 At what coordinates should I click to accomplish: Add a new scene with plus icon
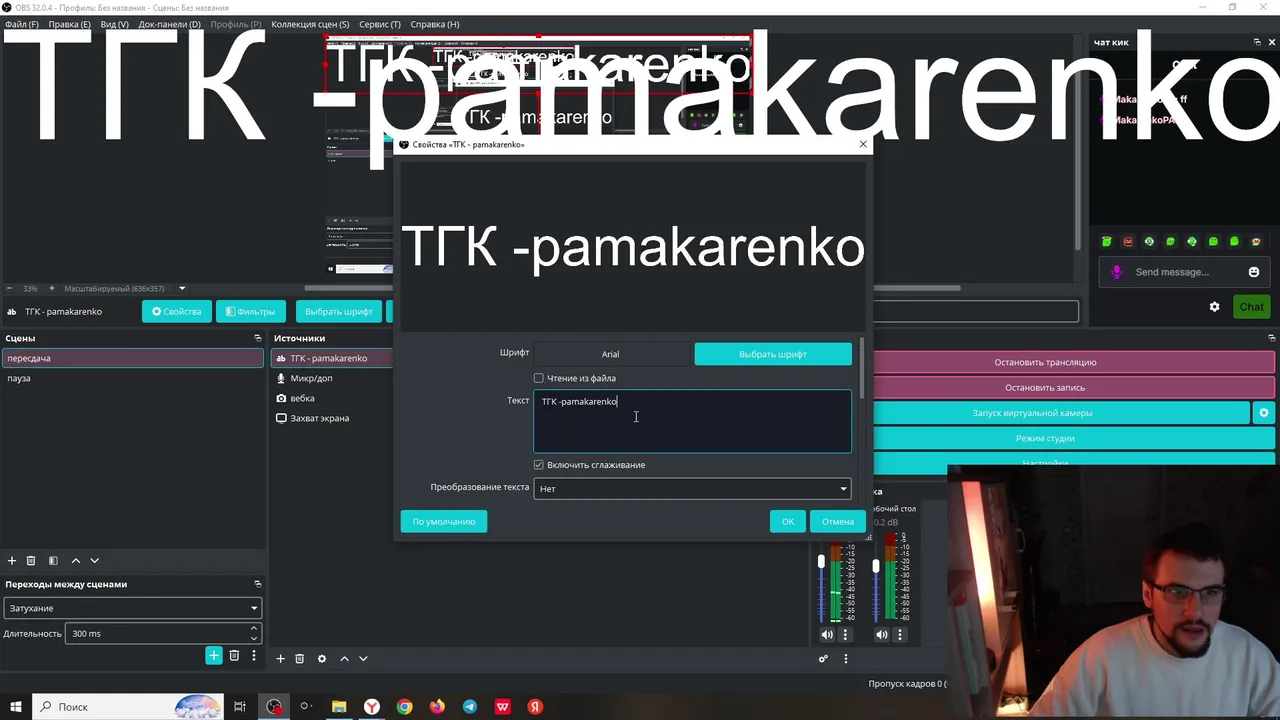tap(12, 561)
